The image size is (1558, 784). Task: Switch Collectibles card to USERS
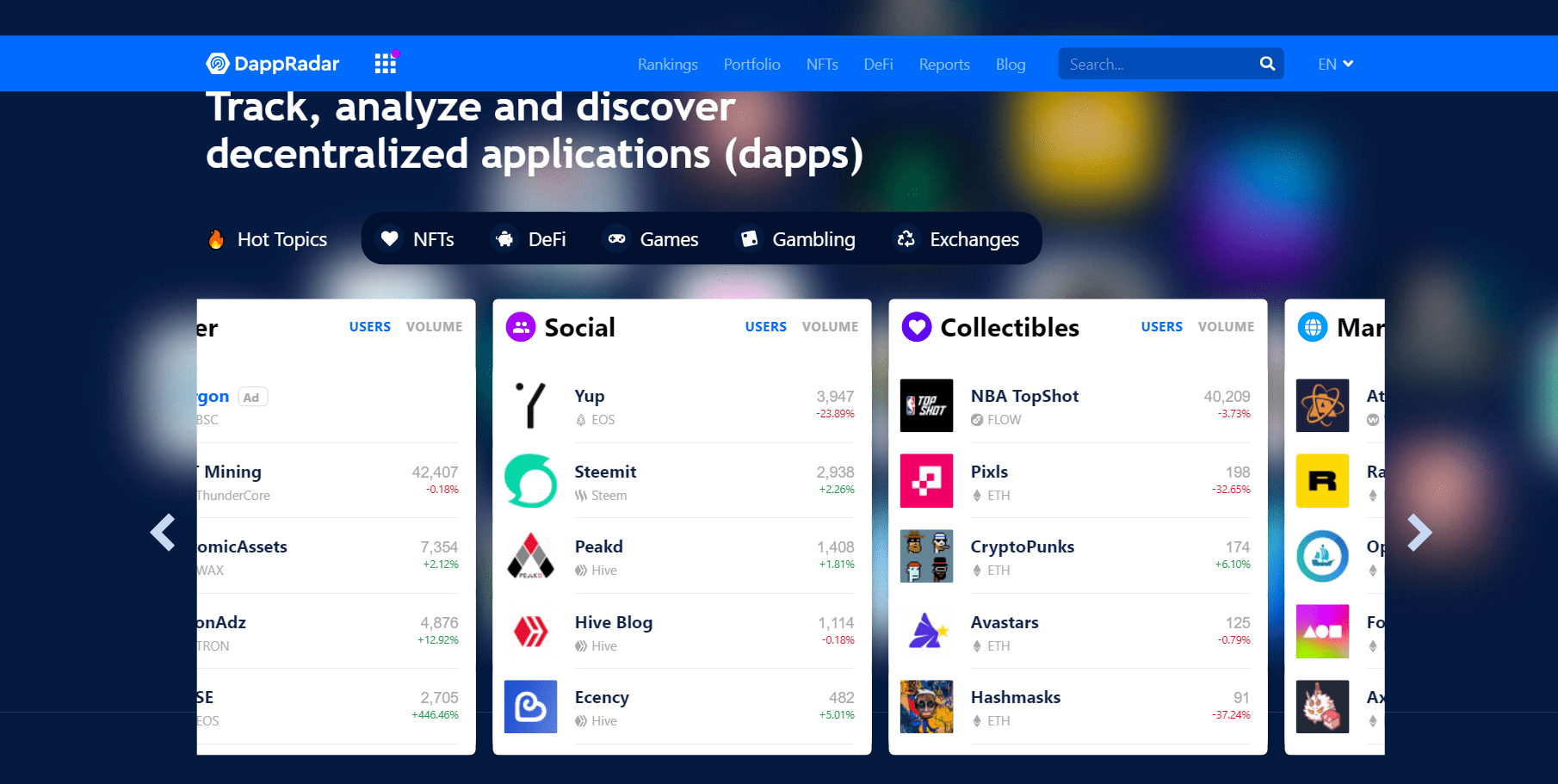tap(1162, 327)
